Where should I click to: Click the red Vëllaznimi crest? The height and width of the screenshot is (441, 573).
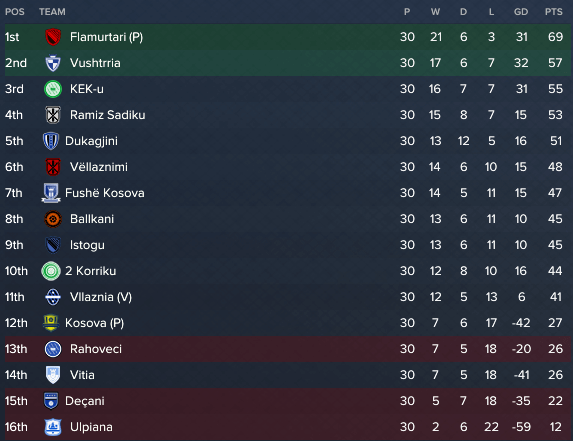click(53, 167)
